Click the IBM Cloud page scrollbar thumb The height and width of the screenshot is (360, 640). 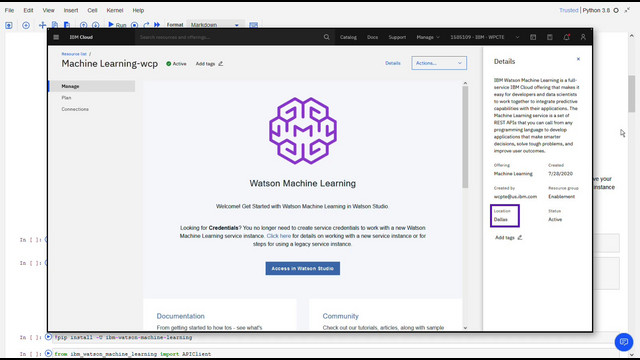point(465,137)
